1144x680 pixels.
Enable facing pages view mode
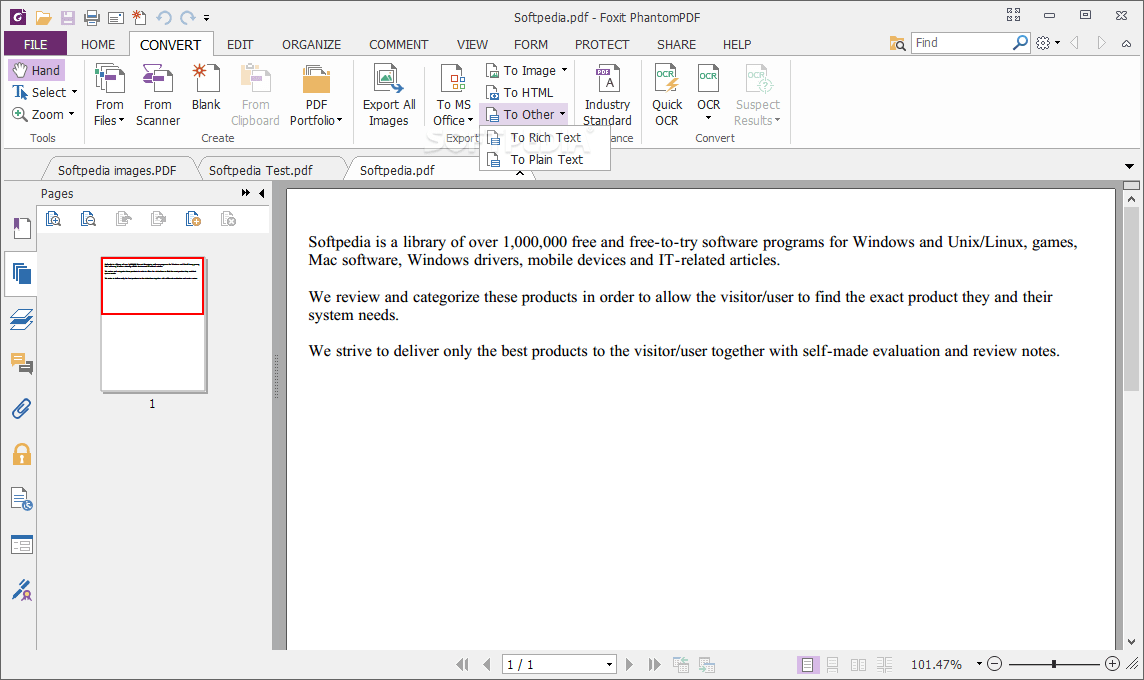tap(859, 665)
